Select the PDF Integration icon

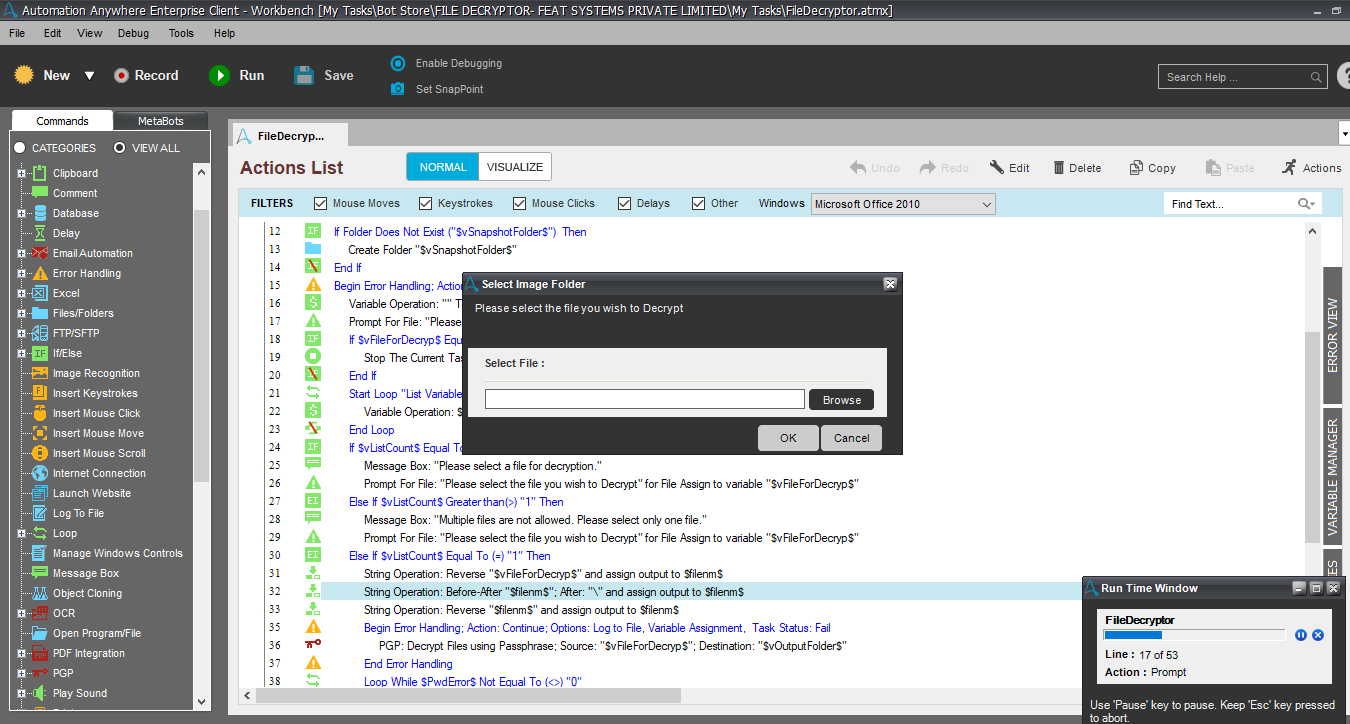pos(40,653)
